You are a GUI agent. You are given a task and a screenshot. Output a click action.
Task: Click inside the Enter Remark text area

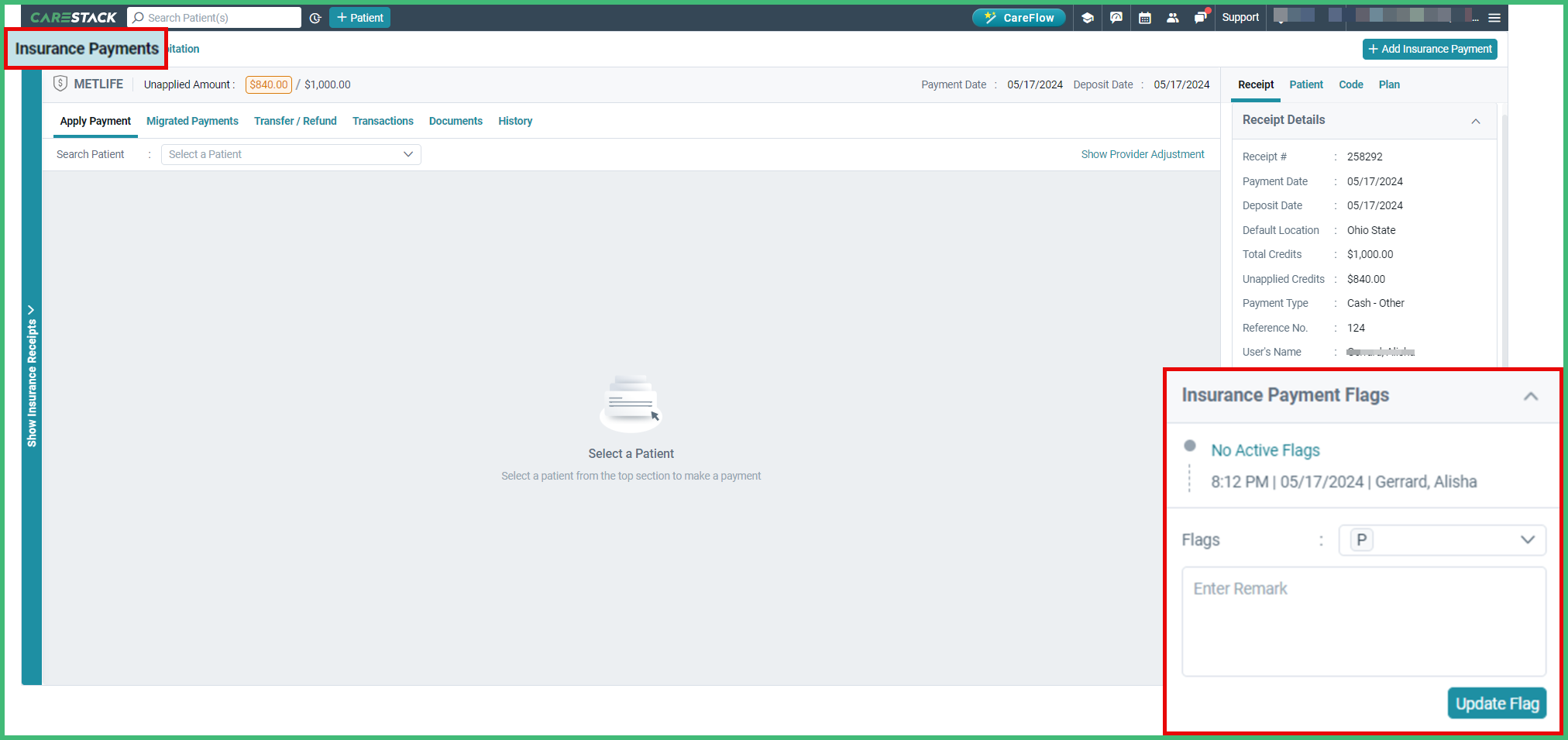[1363, 620]
